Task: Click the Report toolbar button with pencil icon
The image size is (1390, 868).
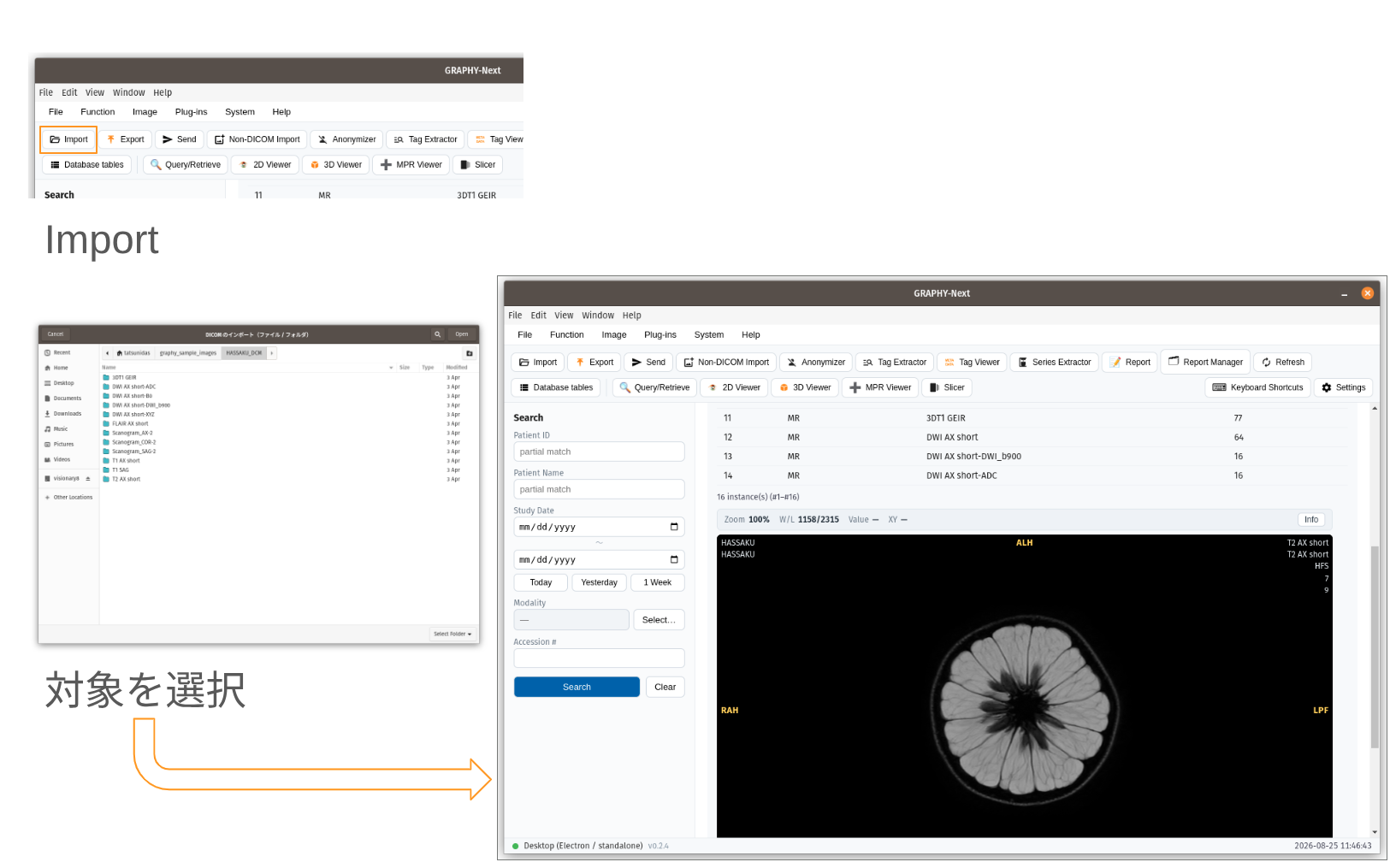Action: click(x=1130, y=362)
